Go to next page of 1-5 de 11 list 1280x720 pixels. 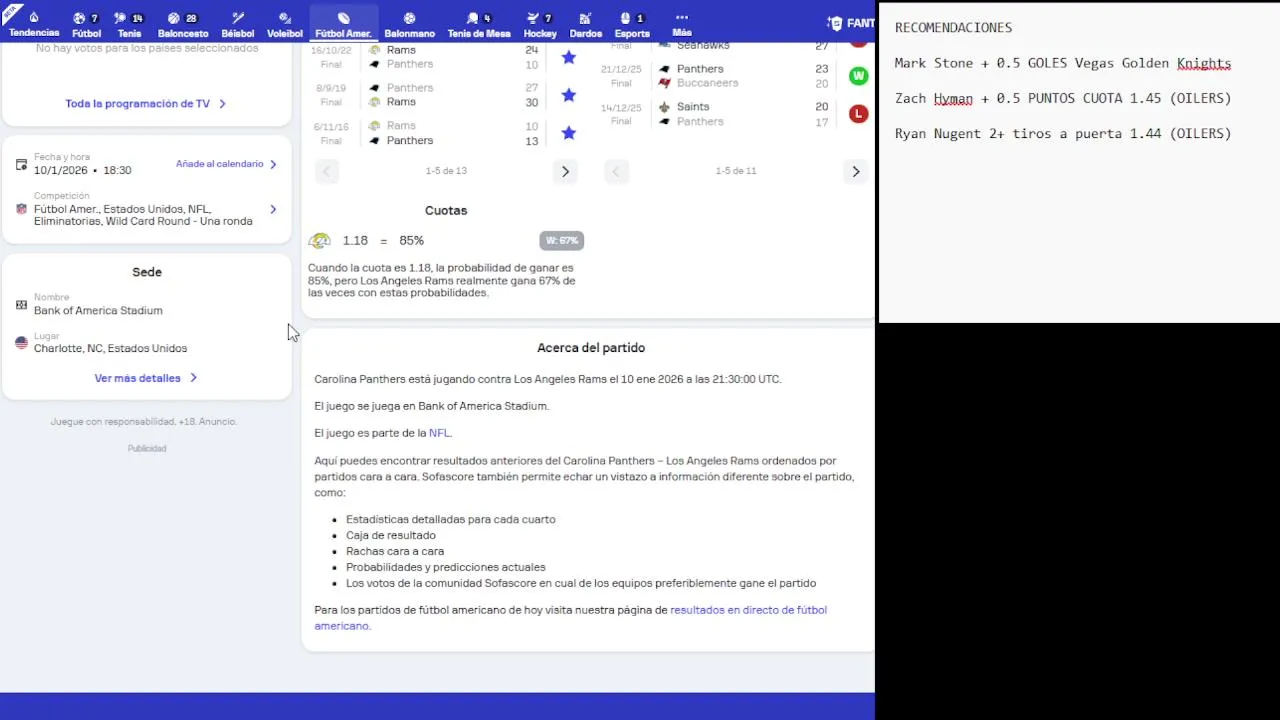855,171
